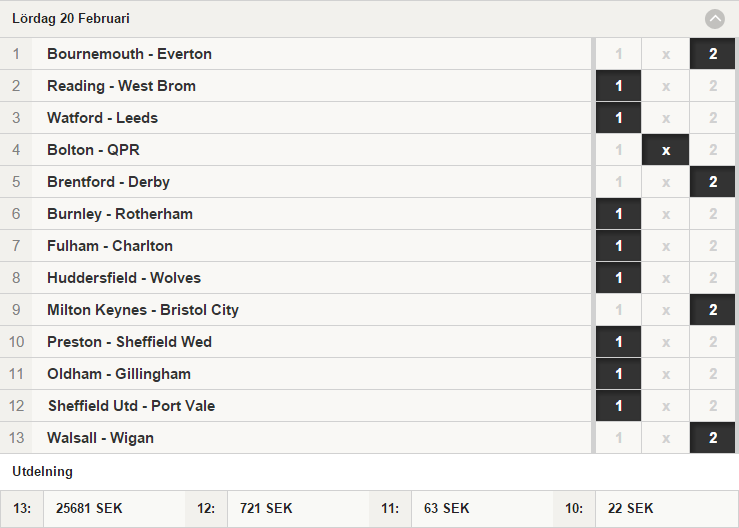Choose outcome 1 for Brentford - Derby

tap(618, 182)
